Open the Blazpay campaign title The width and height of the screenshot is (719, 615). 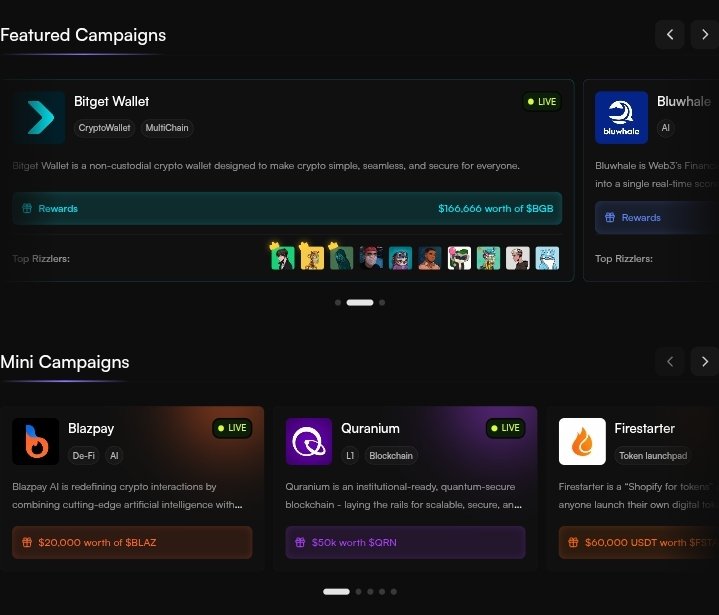pos(91,428)
